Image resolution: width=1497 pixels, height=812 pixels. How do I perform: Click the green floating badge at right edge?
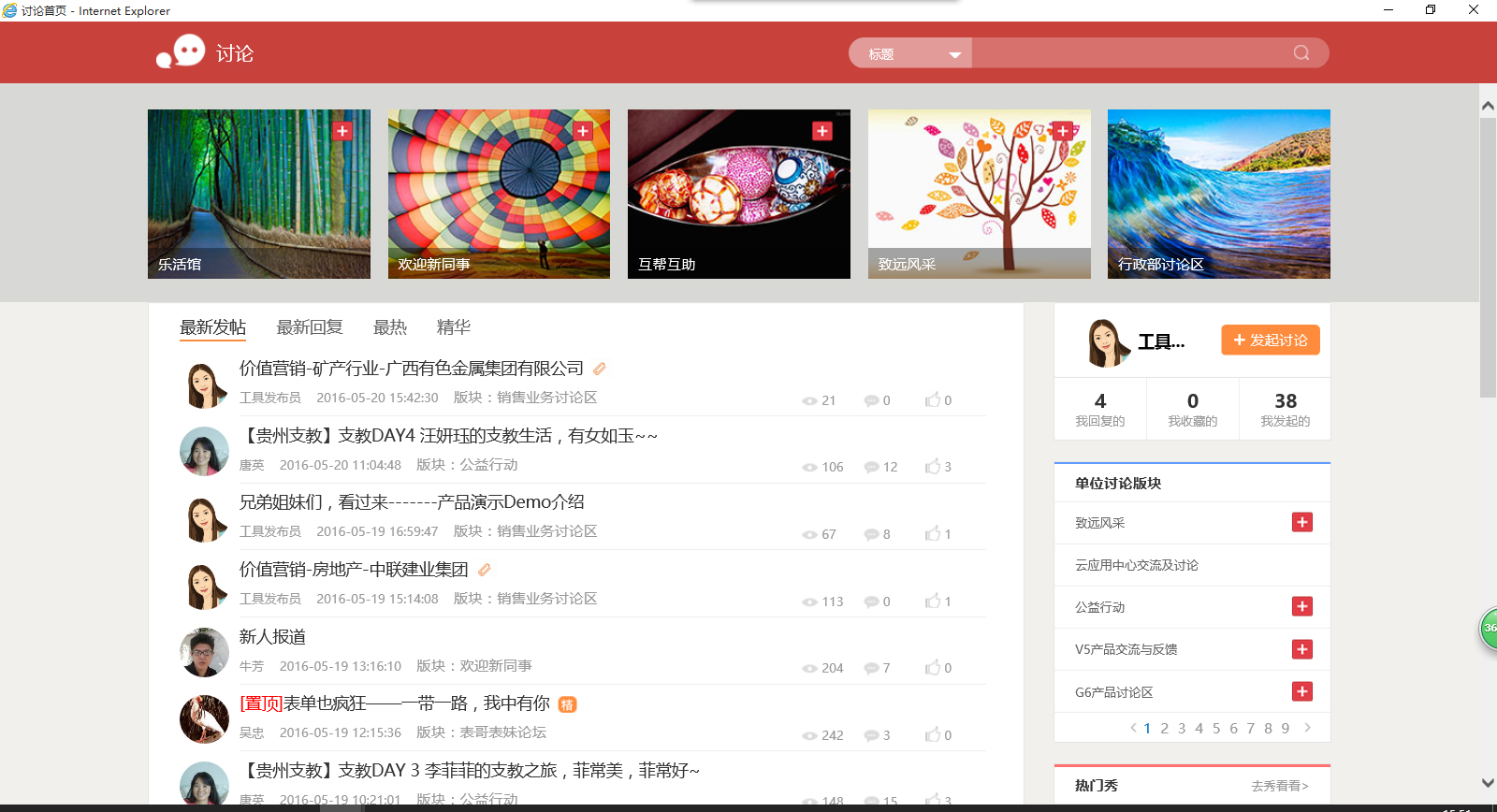tap(1489, 628)
